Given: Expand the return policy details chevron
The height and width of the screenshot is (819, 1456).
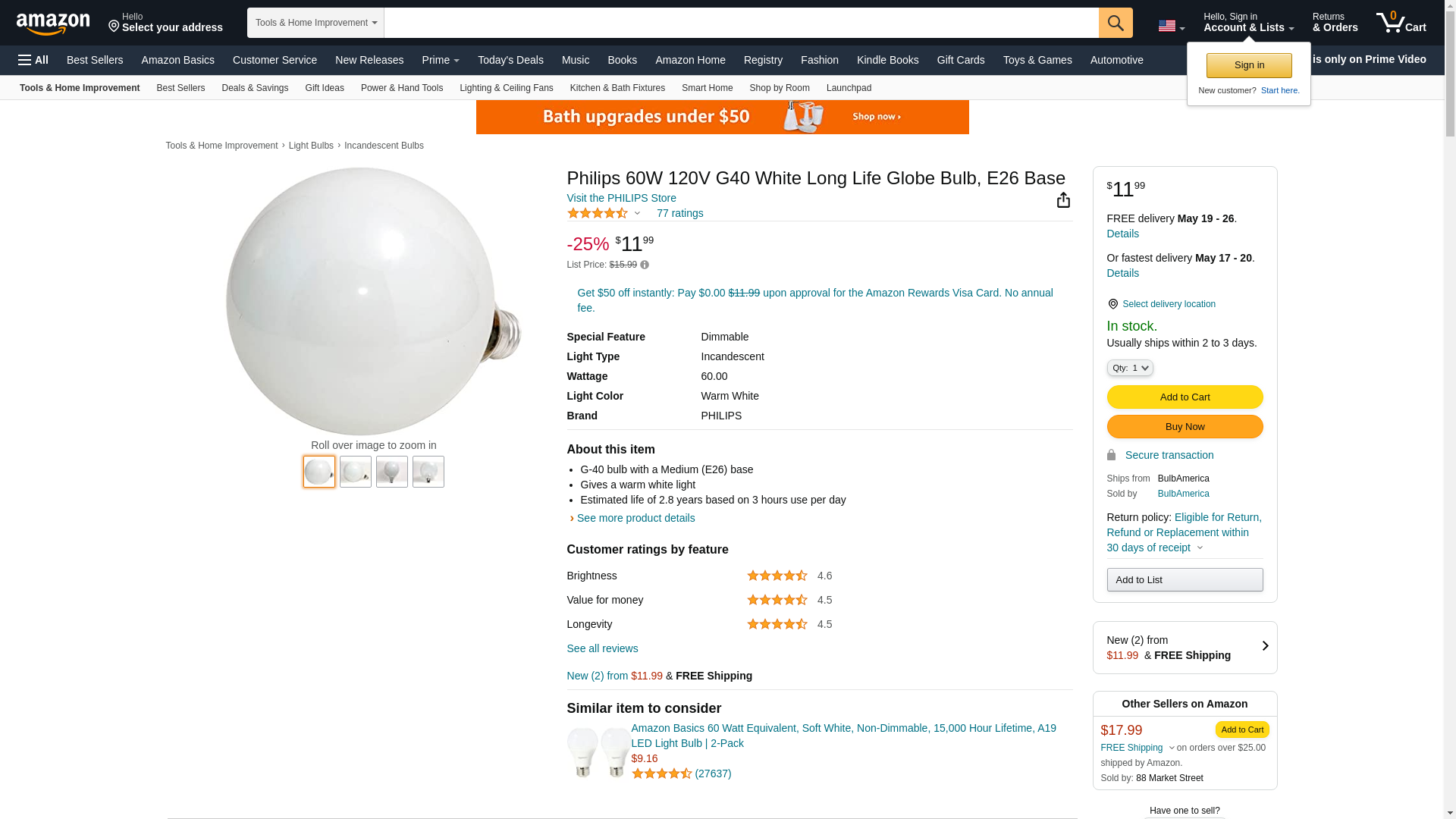Looking at the screenshot, I should point(1200,548).
